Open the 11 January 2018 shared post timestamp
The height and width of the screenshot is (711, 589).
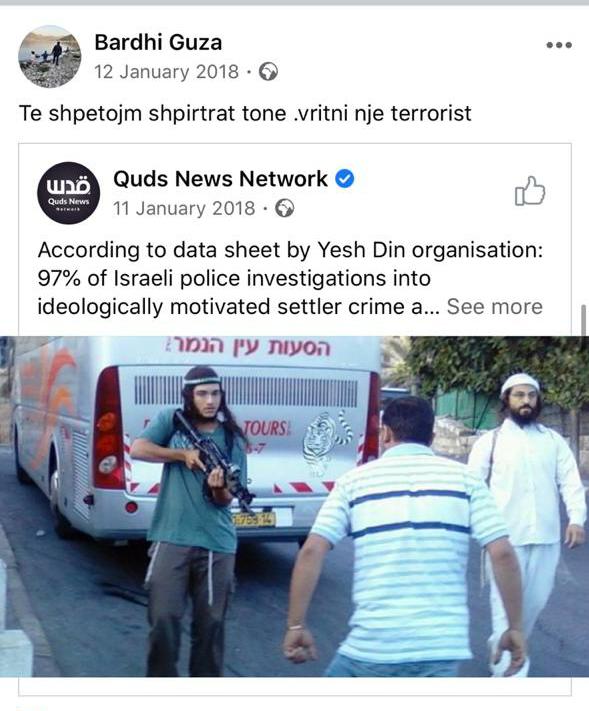click(184, 209)
